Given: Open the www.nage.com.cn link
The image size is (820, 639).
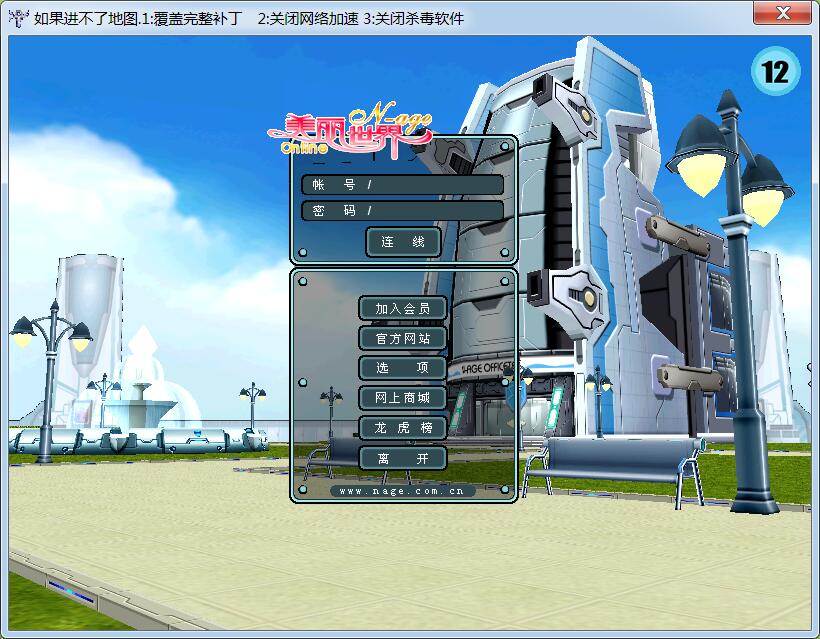Looking at the screenshot, I should coord(402,491).
